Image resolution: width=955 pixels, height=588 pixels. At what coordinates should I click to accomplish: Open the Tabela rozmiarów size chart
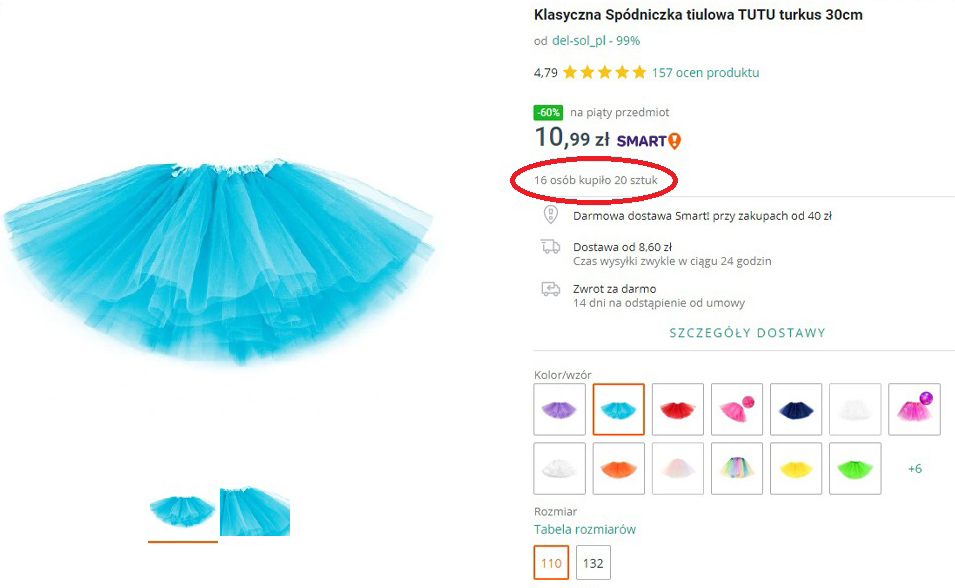584,529
